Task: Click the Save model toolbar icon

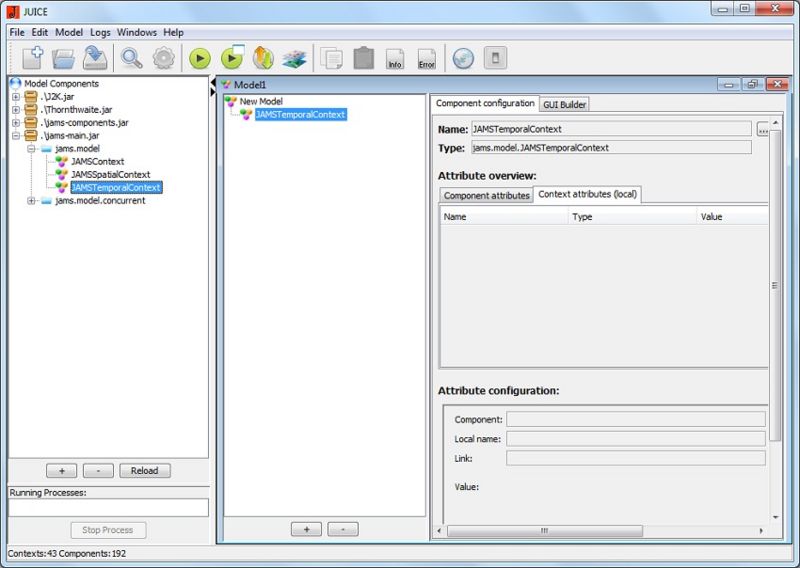Action: (95, 58)
